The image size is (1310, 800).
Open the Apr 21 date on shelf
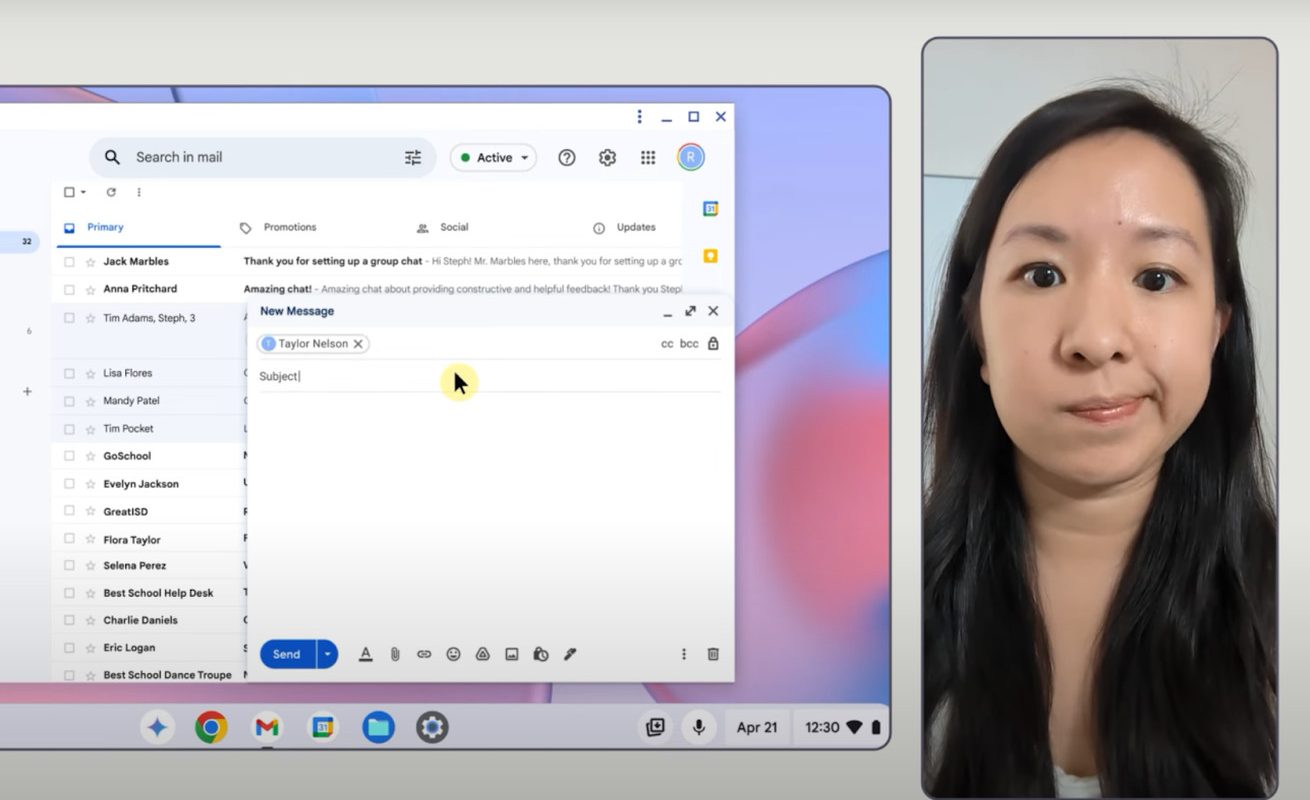[x=757, y=727]
